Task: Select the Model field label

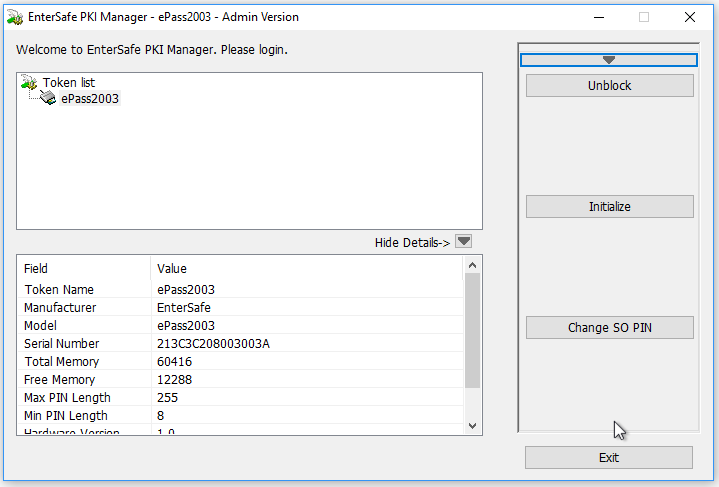Action: click(x=40, y=326)
